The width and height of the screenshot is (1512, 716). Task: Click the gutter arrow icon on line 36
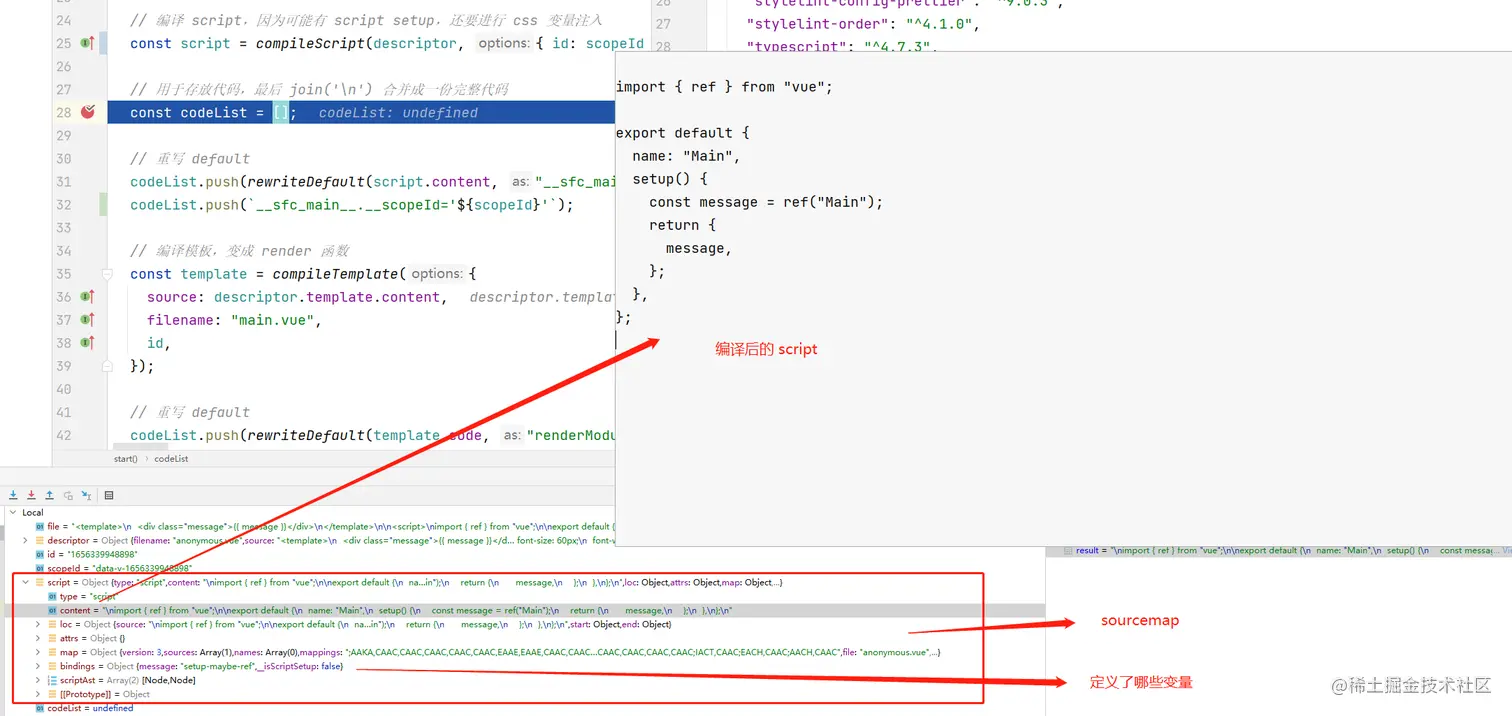point(87,297)
